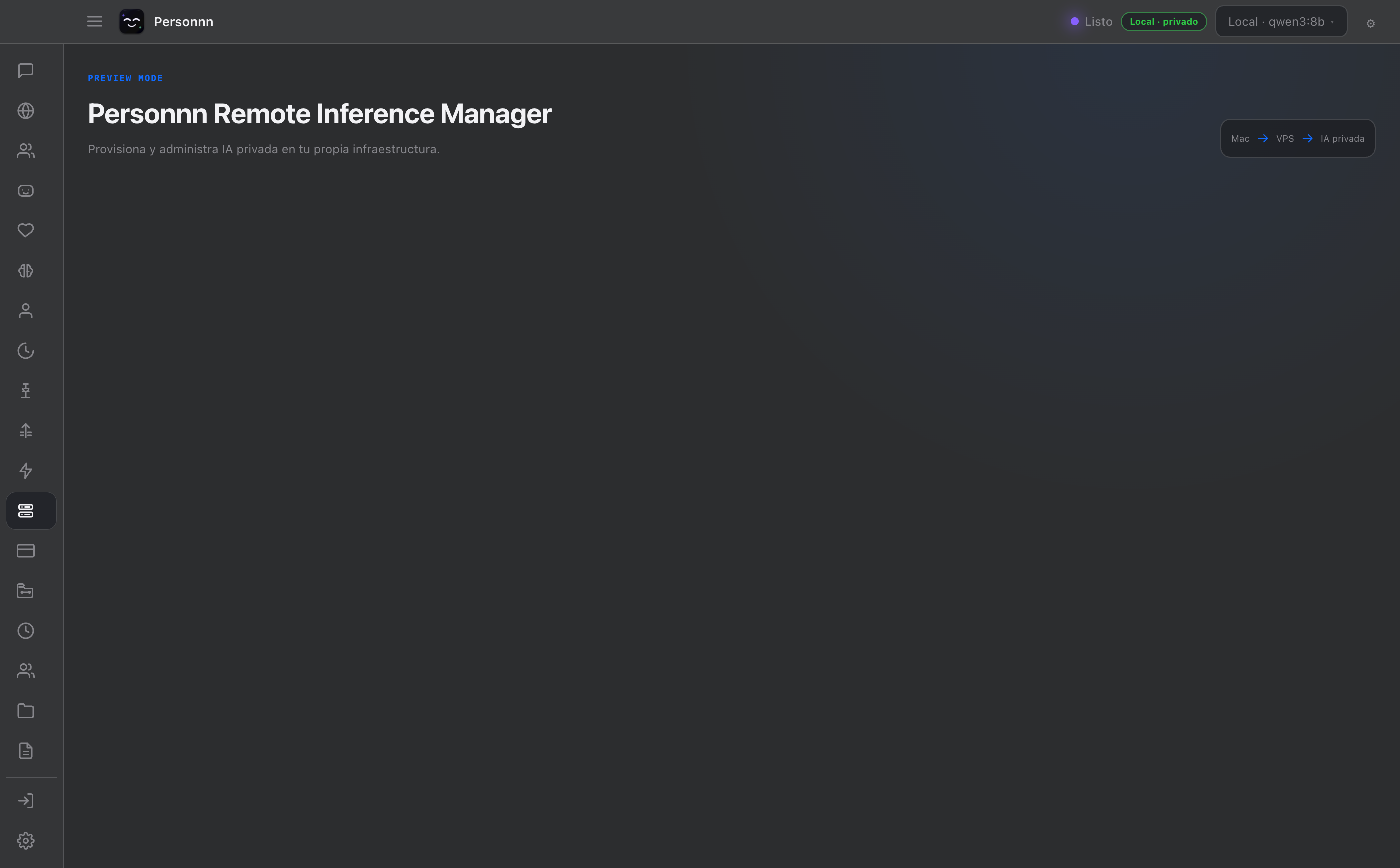This screenshot has height=868, width=1400.
Task: Open the lightning bolt sidebar icon
Action: point(26,470)
